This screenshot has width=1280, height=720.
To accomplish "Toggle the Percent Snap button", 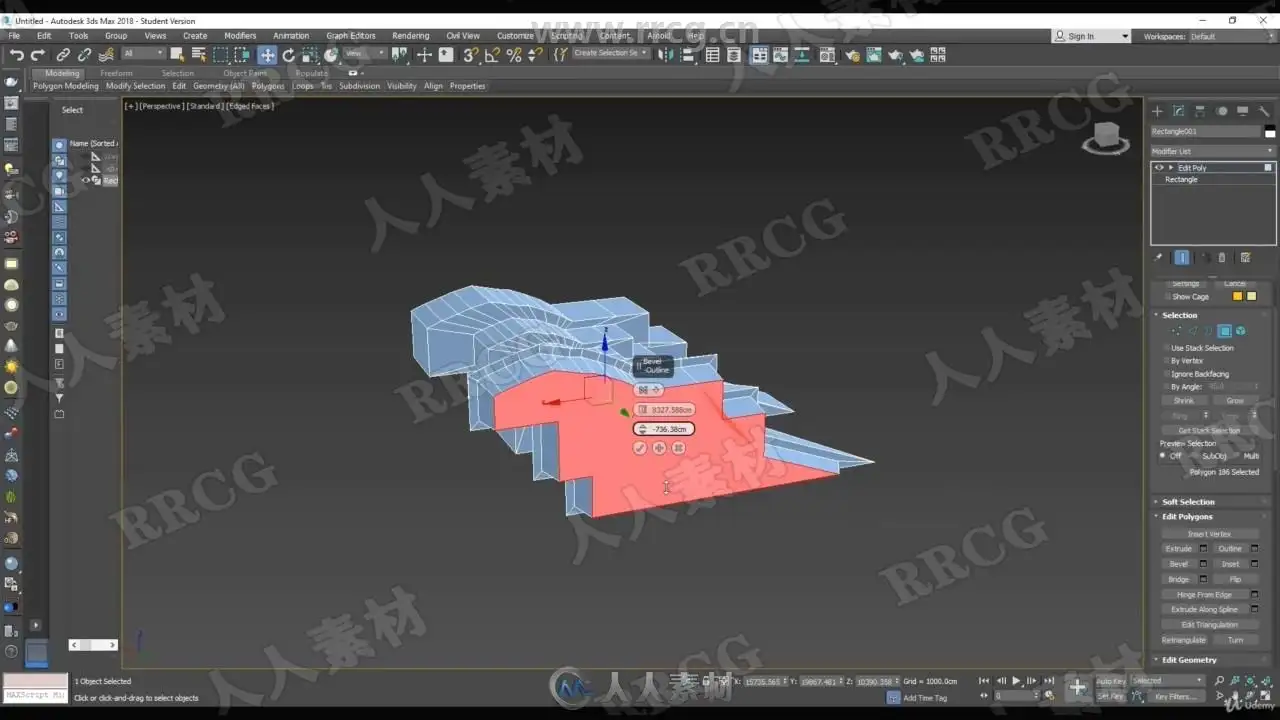I will [514, 55].
